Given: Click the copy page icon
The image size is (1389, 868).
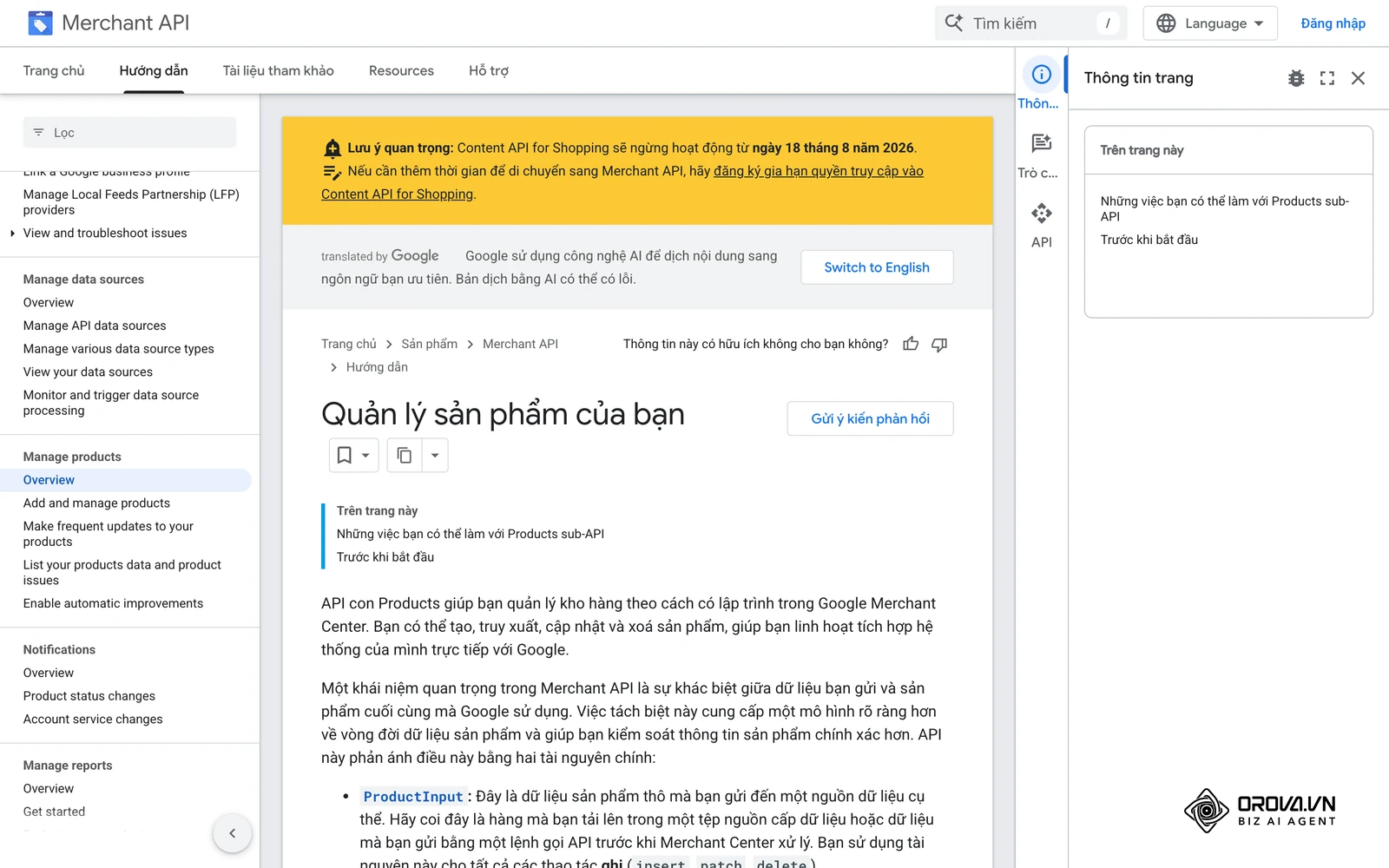Looking at the screenshot, I should (x=405, y=455).
